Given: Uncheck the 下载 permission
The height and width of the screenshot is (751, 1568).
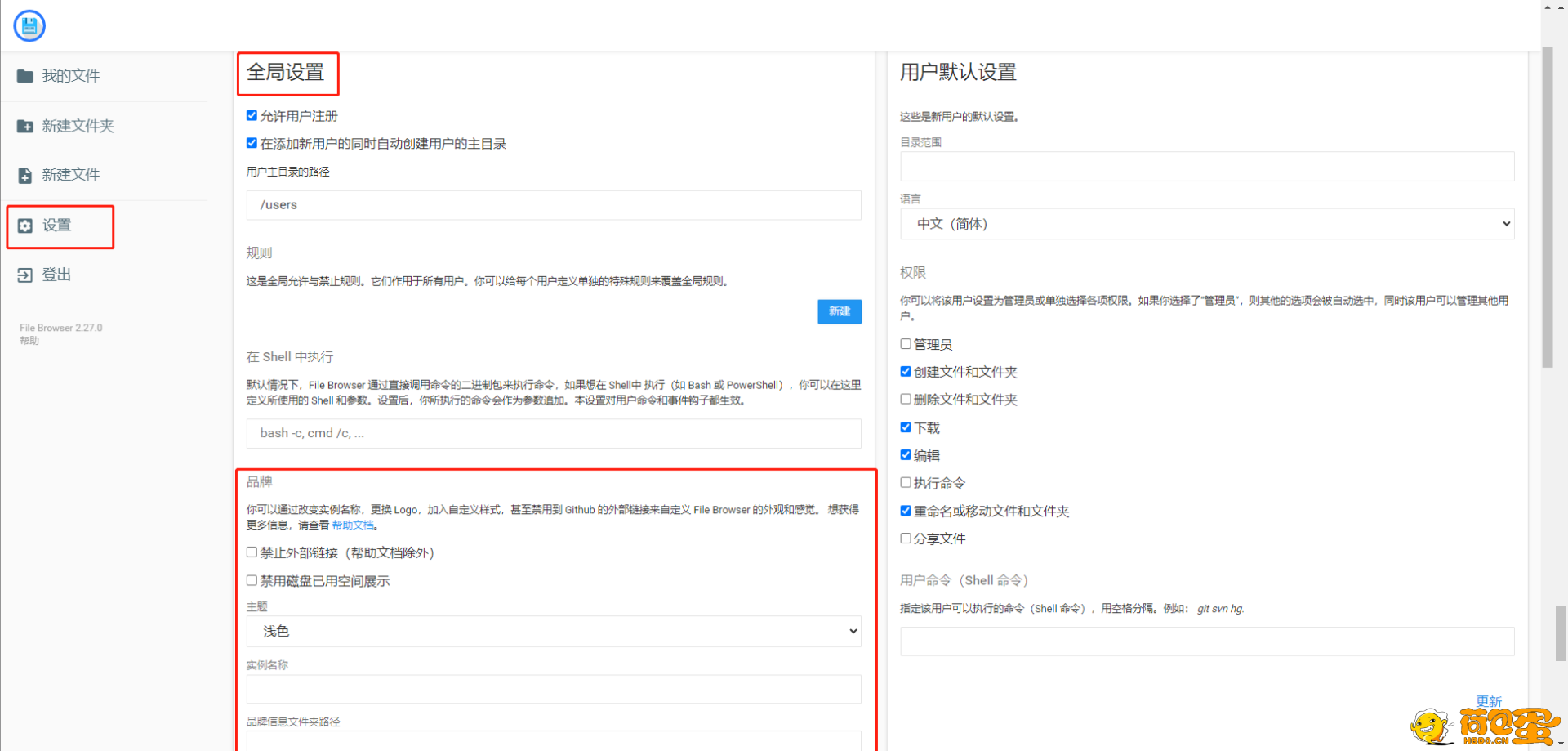Looking at the screenshot, I should click(x=906, y=427).
